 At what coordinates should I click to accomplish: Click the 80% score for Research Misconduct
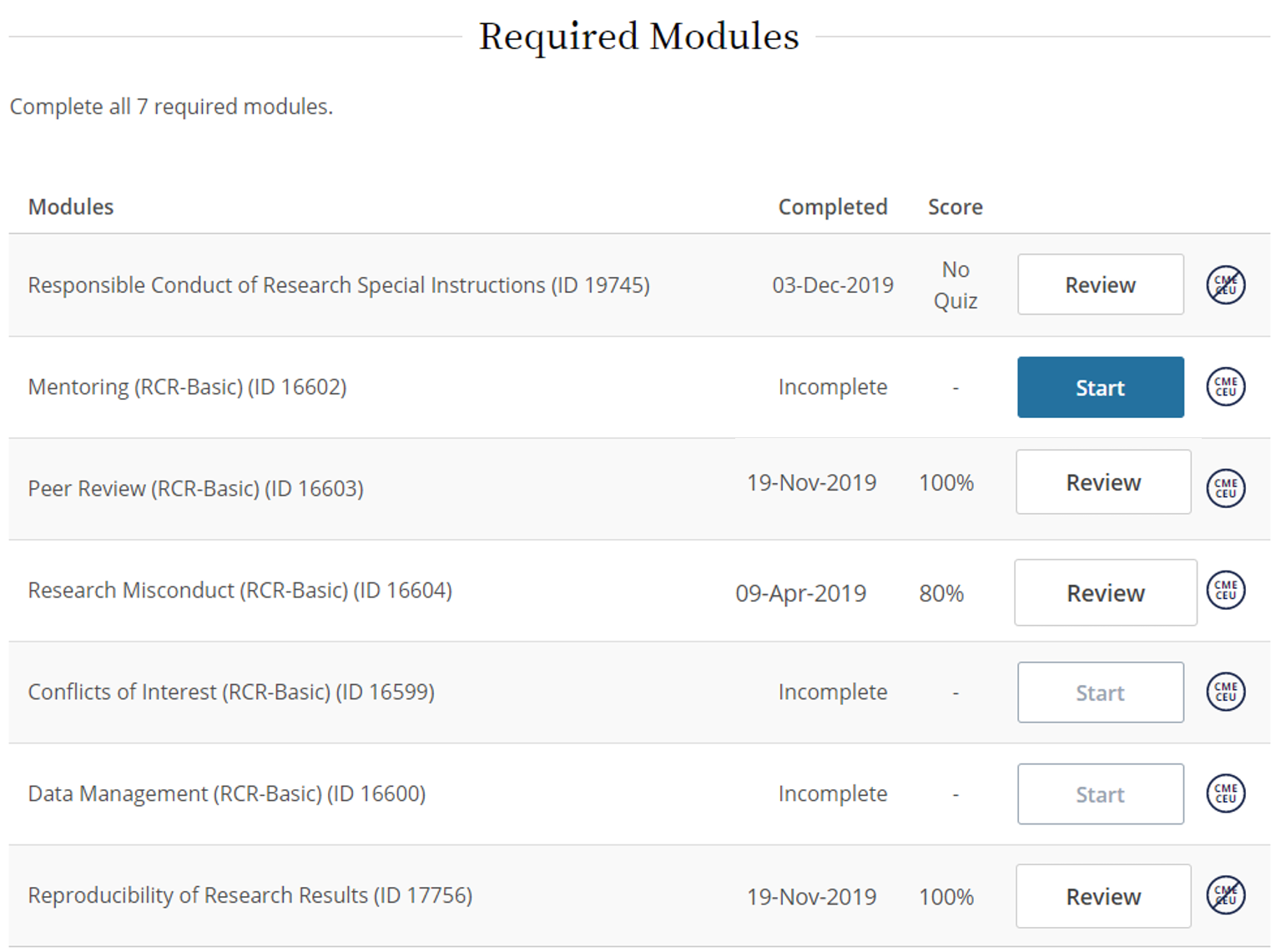(x=941, y=593)
